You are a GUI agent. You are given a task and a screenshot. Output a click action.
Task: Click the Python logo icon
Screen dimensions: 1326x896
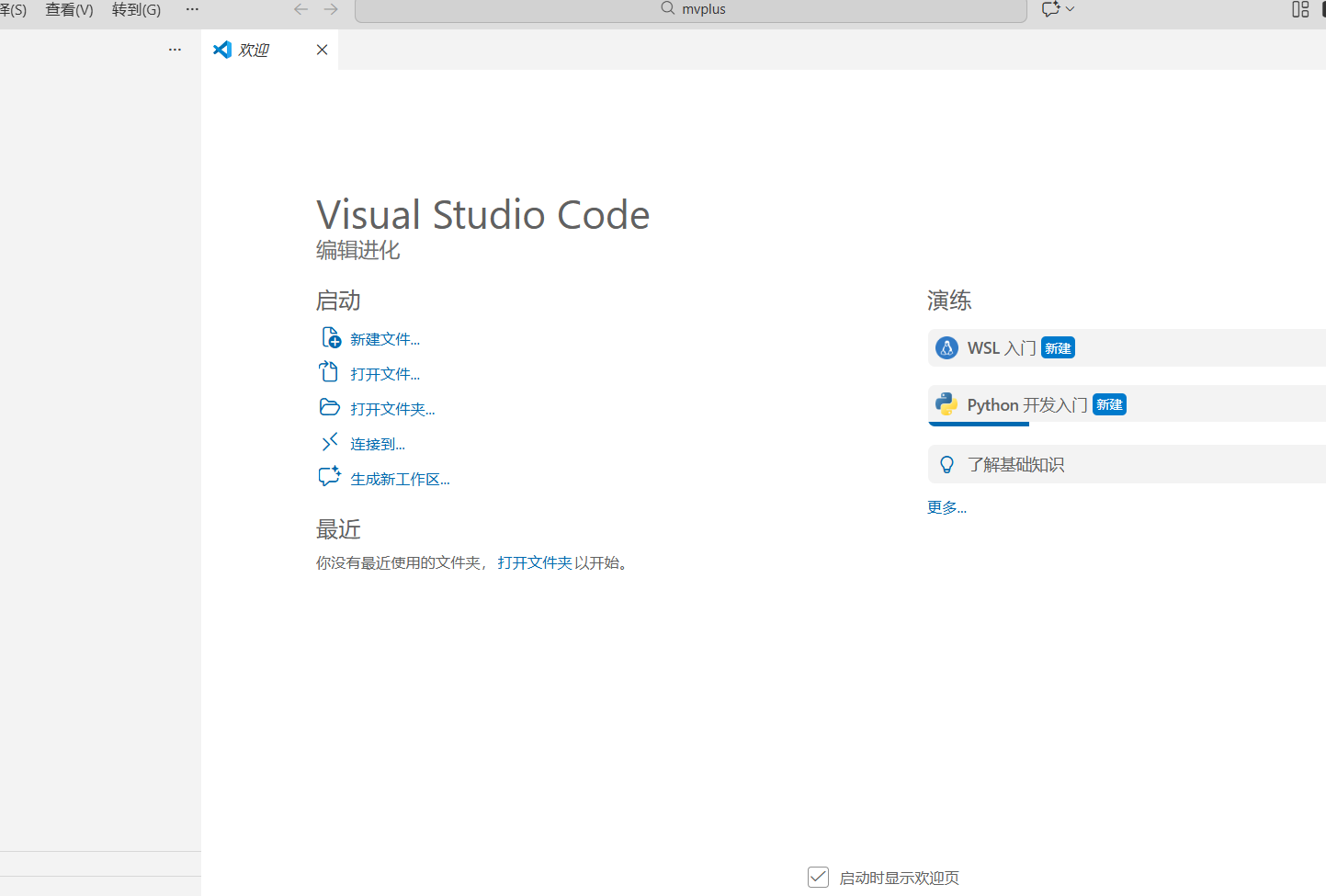tap(946, 403)
